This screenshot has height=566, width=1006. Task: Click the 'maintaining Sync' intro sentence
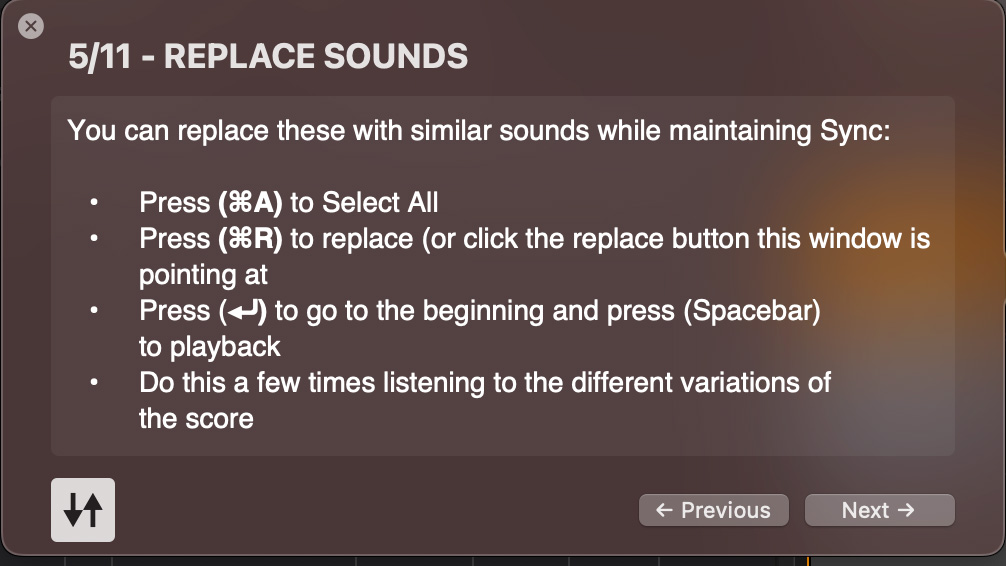(x=479, y=131)
